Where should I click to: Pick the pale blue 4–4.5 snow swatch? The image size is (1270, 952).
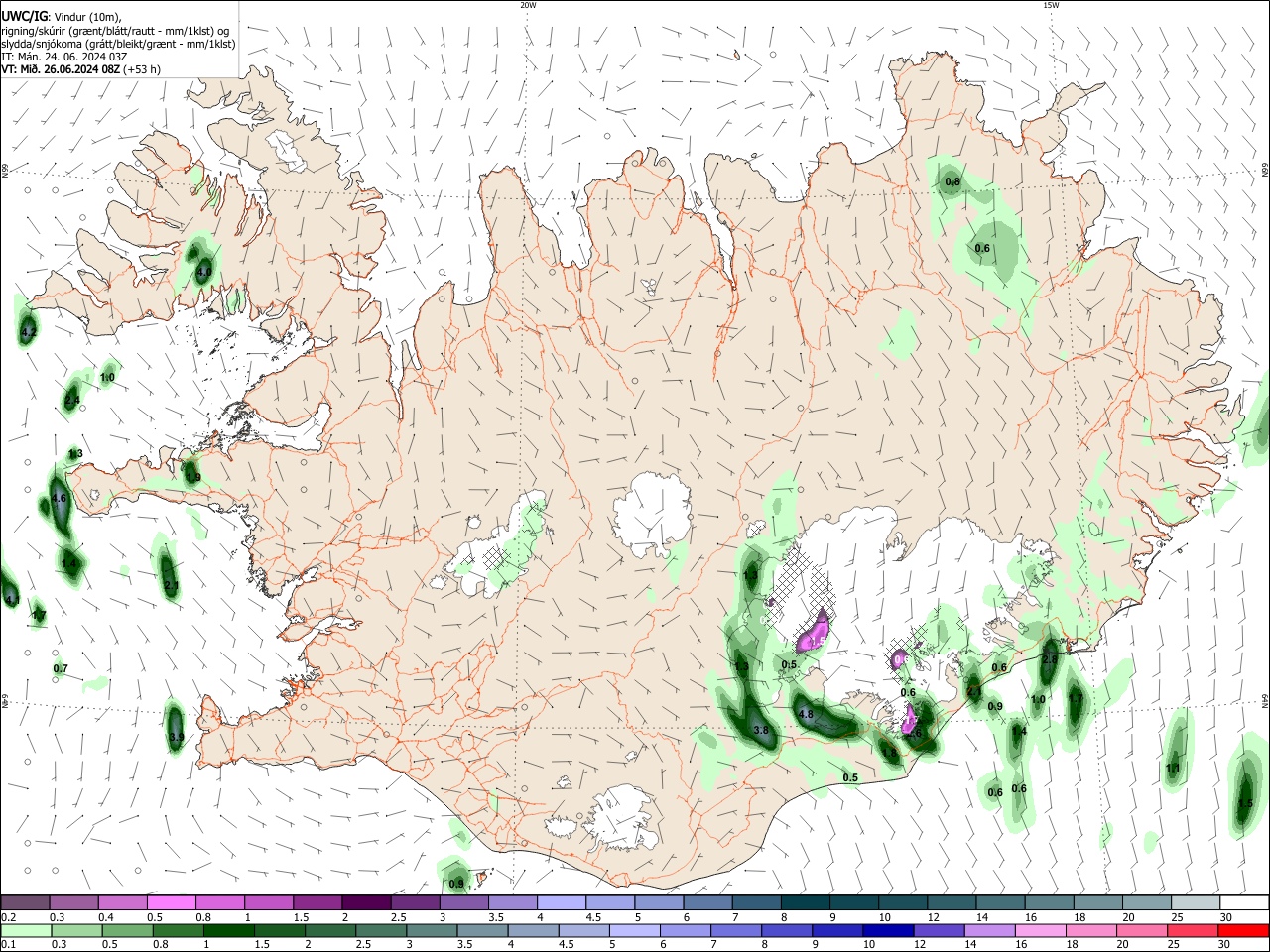[x=562, y=903]
